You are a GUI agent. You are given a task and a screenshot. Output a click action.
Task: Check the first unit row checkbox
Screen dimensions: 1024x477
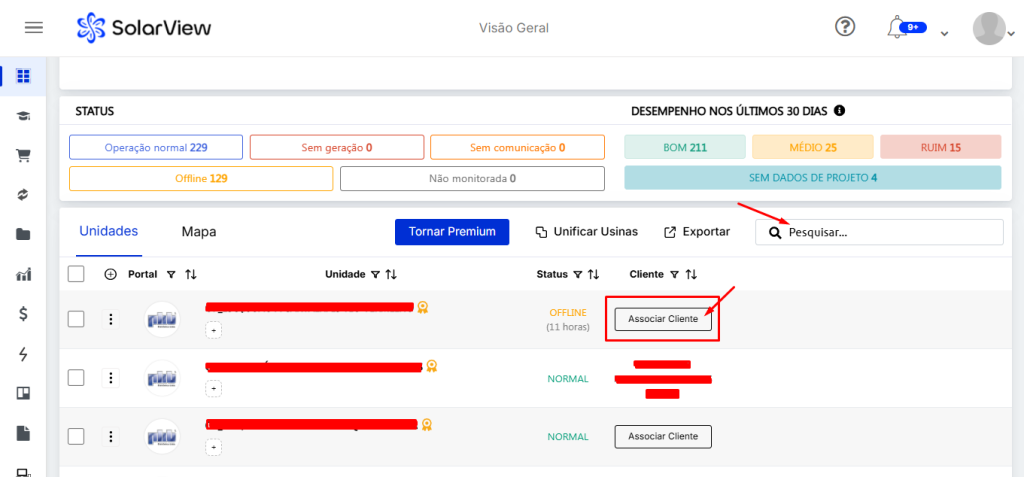(x=76, y=319)
